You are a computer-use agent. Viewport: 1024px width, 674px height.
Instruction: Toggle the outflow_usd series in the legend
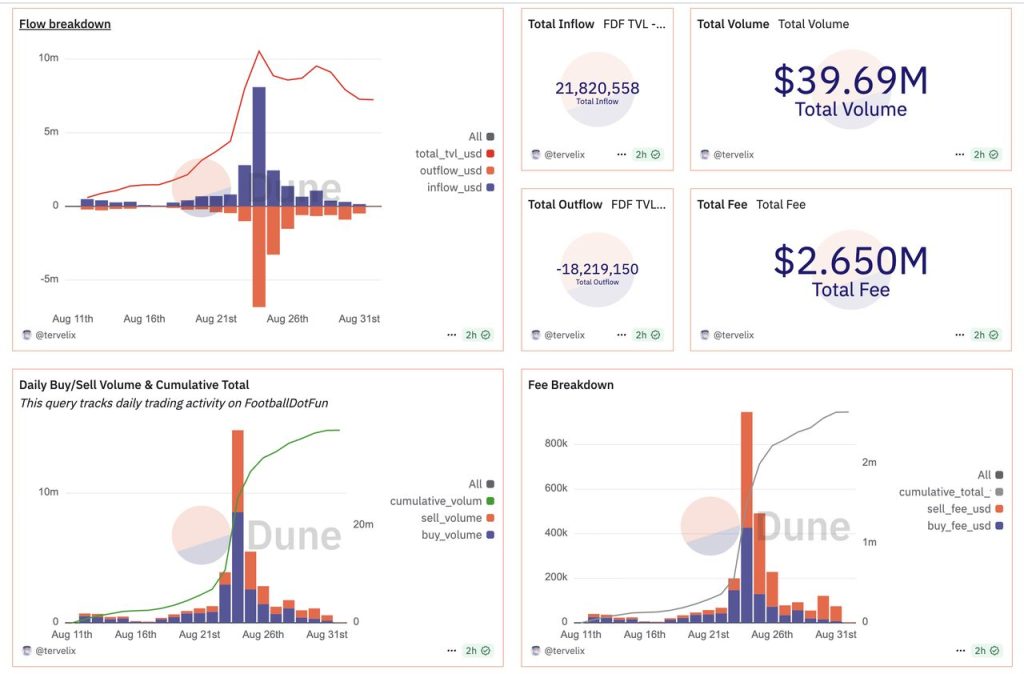point(448,170)
